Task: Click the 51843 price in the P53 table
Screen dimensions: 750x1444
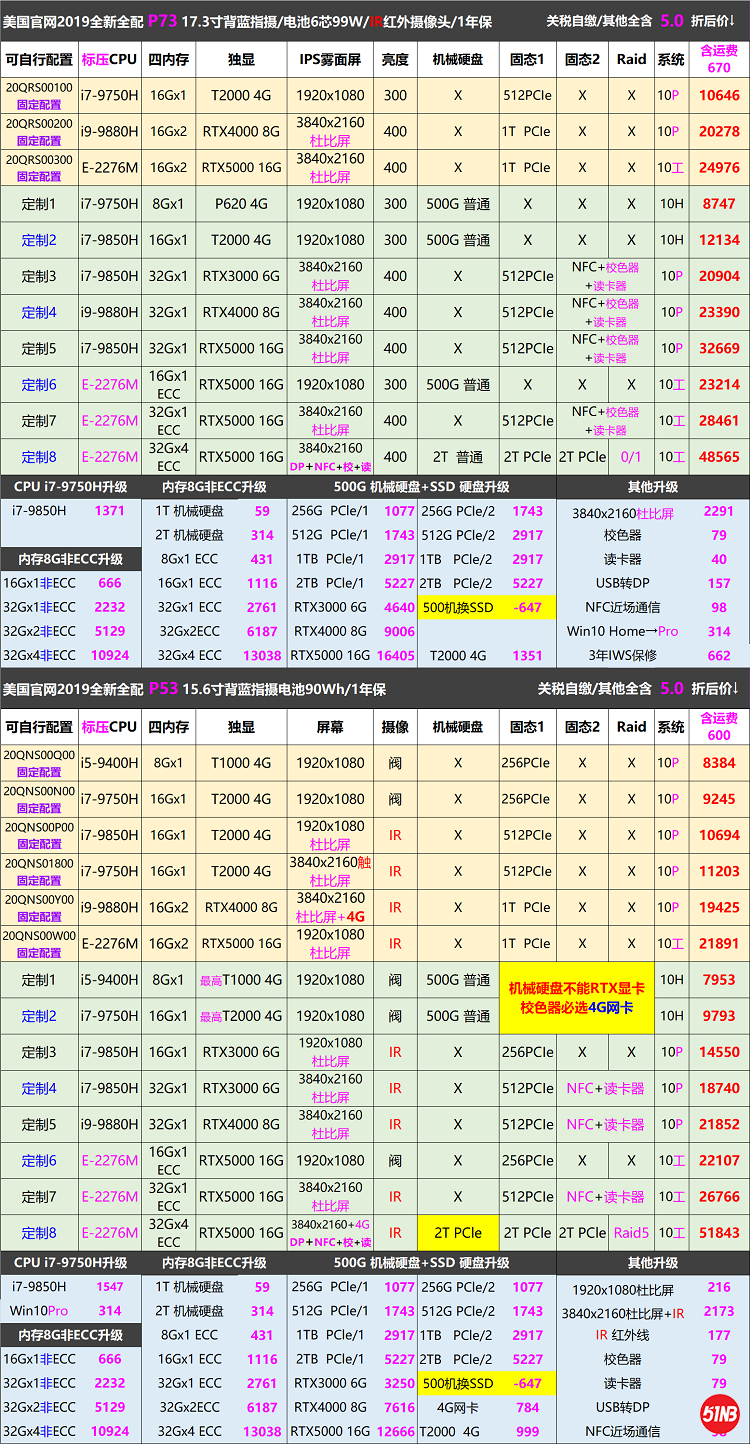Action: click(719, 1233)
